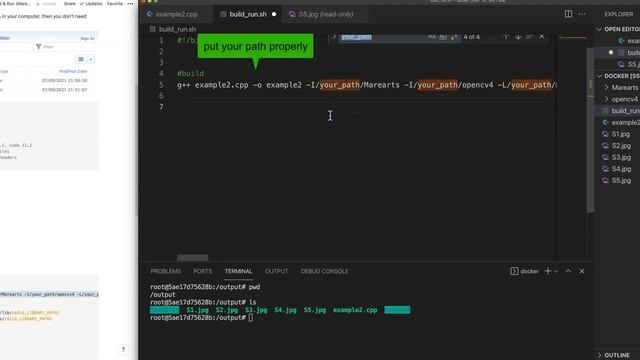Click Sign In link in embedded file viewer
Screen dimensions: 640x360
pyautogui.click(x=87, y=38)
